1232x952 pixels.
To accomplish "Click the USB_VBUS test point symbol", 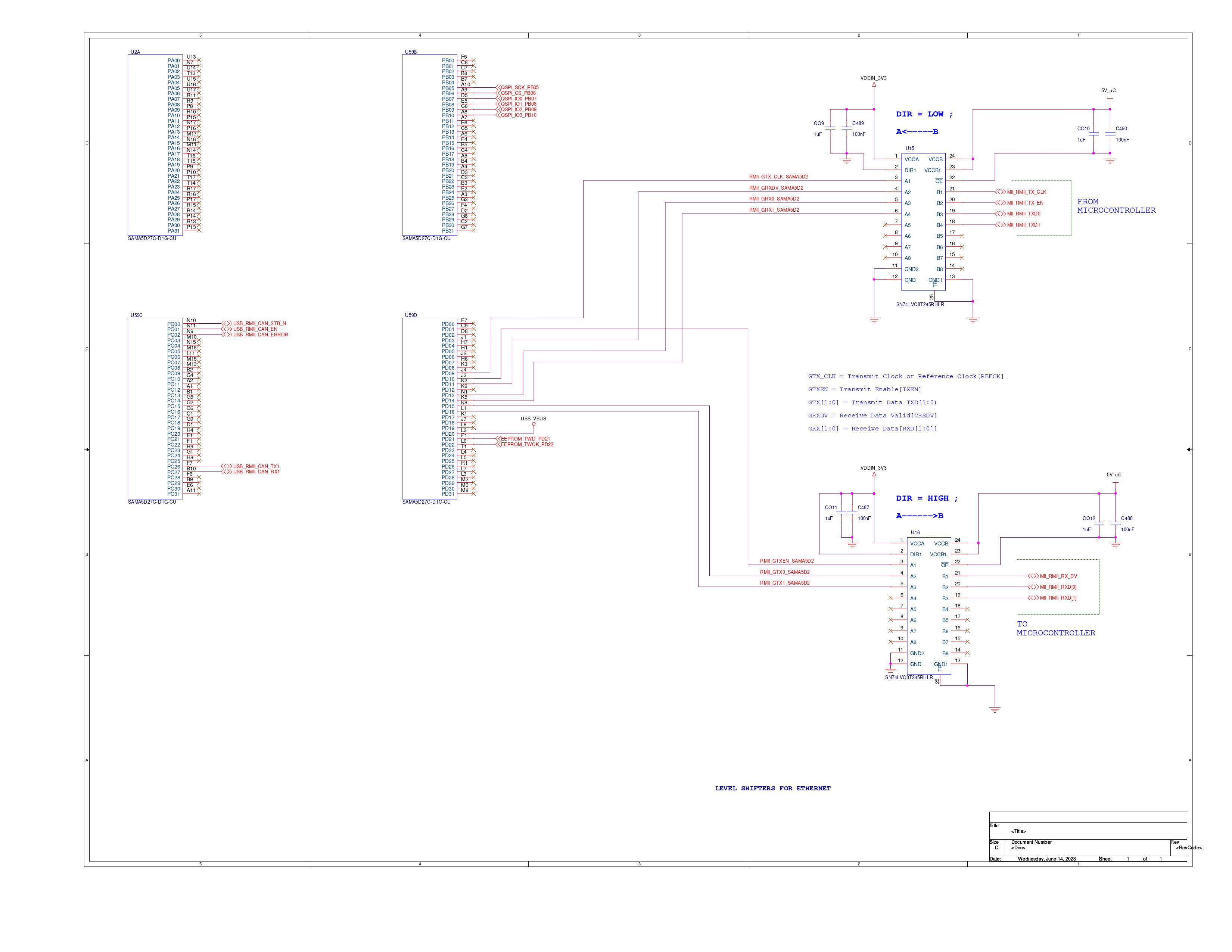I will 533,424.
